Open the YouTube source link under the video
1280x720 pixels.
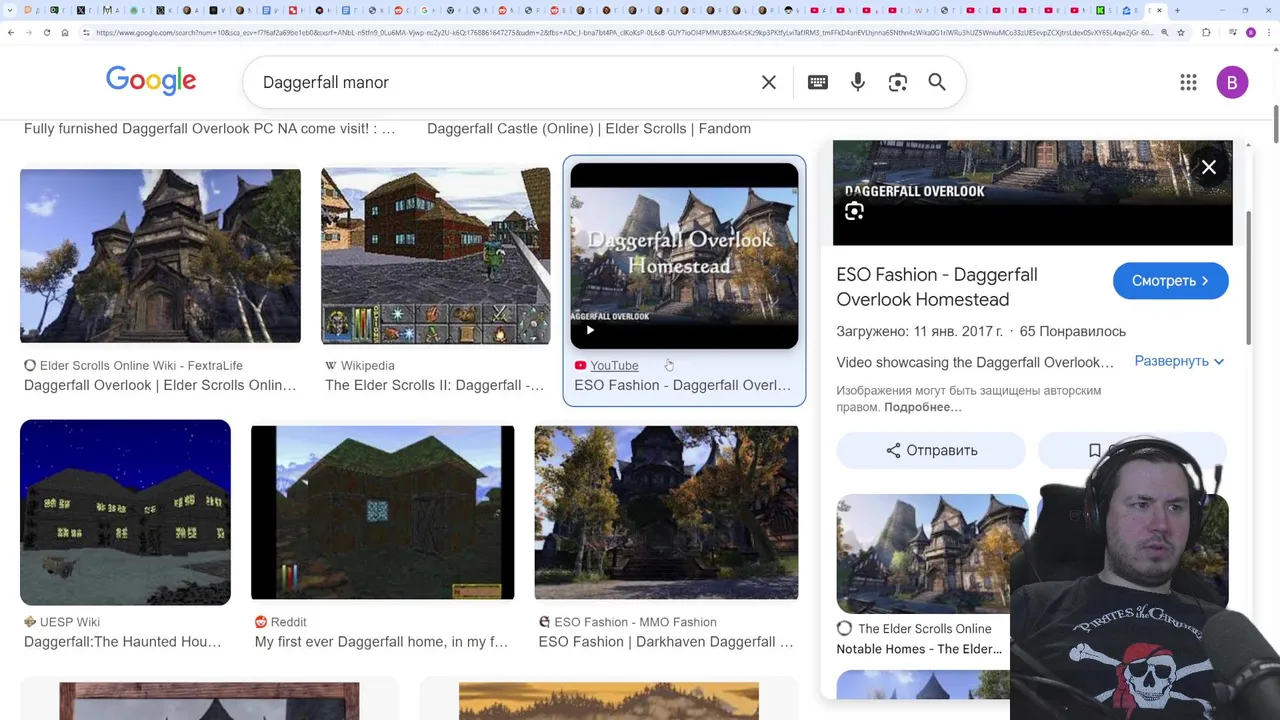[614, 365]
